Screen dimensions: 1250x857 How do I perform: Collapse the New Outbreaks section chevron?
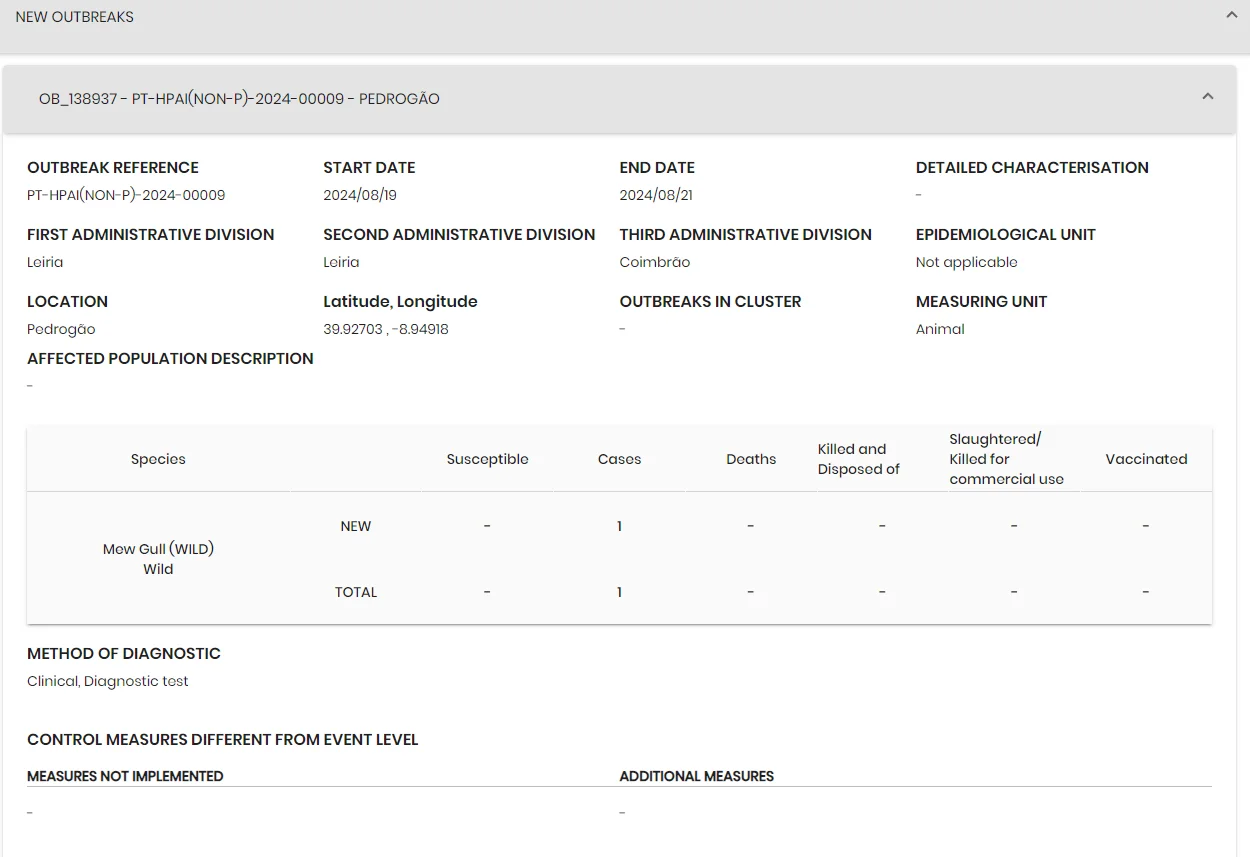click(1232, 16)
